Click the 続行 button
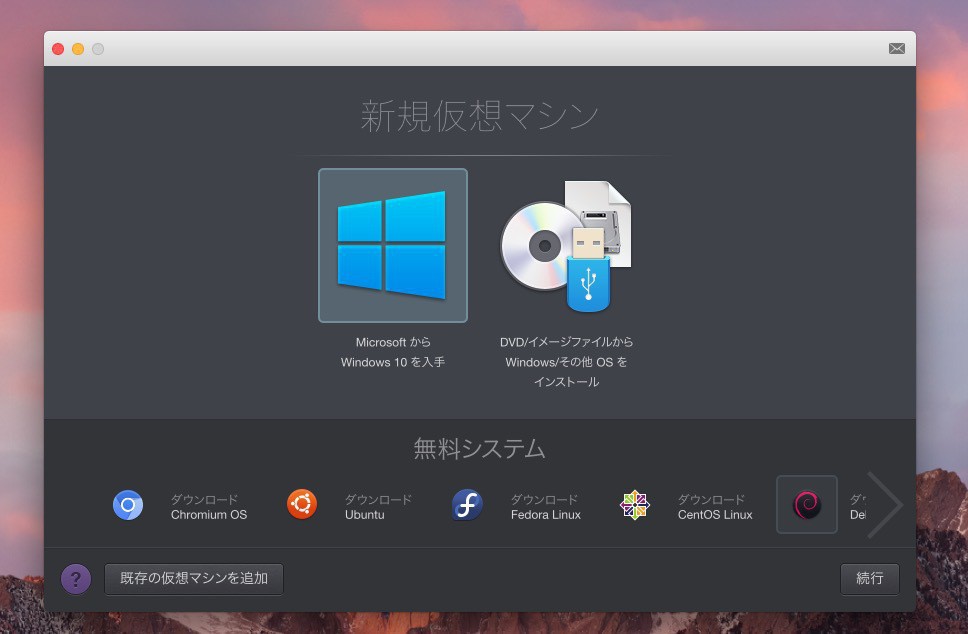This screenshot has height=634, width=968. pos(869,579)
